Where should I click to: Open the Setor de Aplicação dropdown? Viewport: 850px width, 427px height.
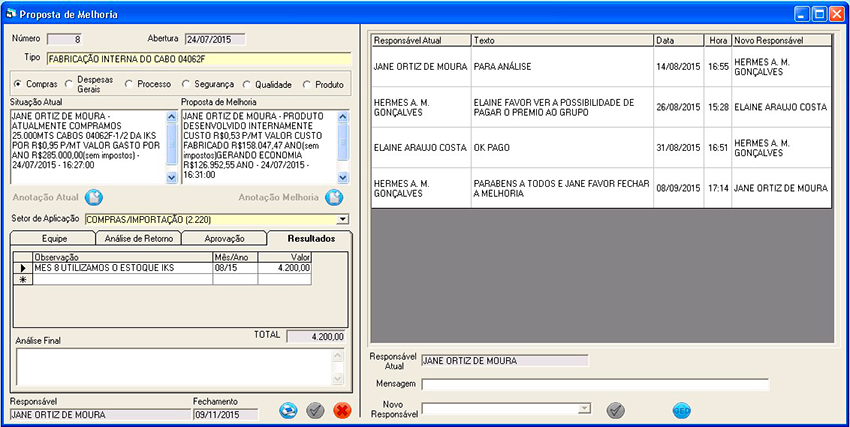(342, 219)
